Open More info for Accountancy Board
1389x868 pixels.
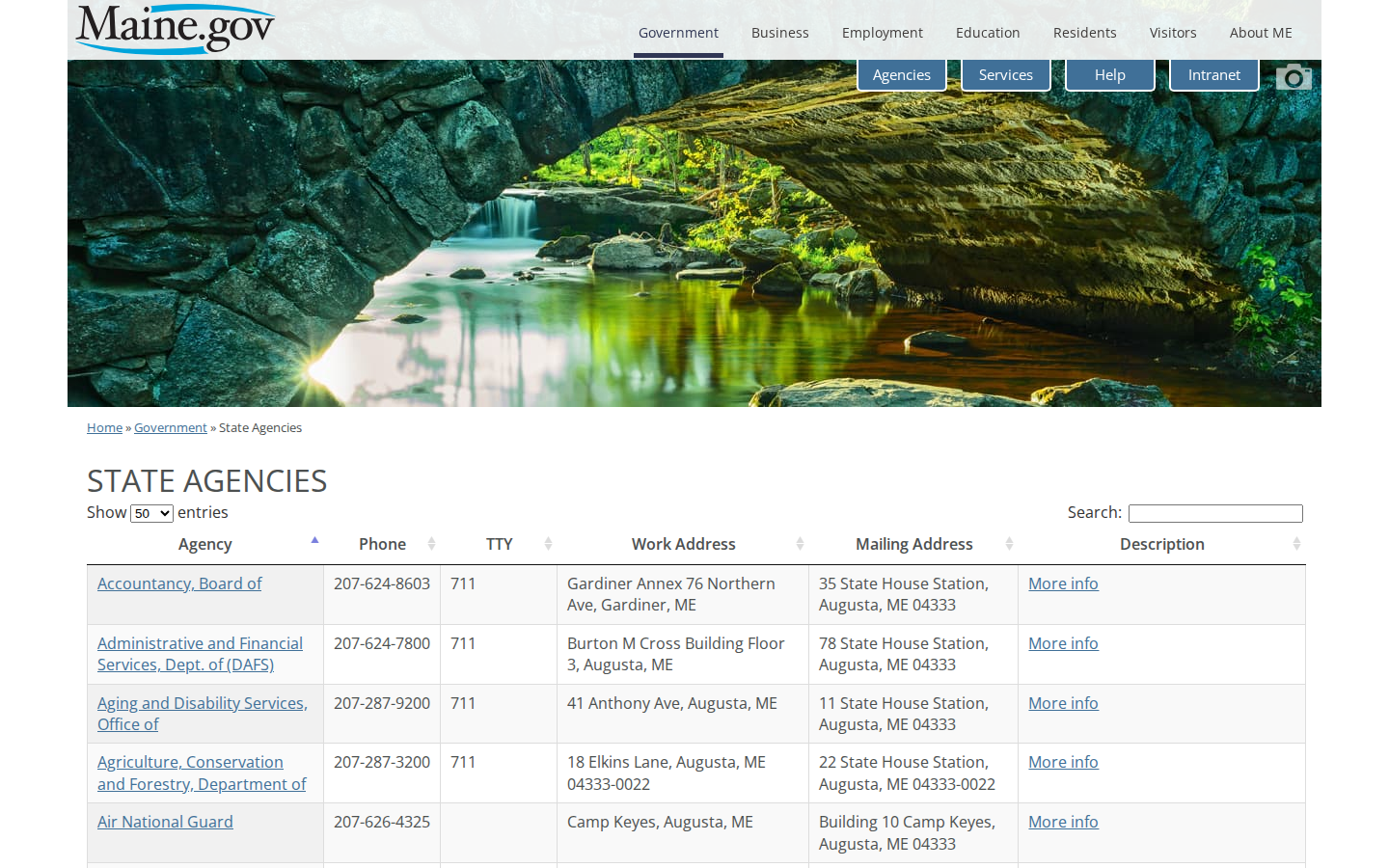tap(1063, 583)
